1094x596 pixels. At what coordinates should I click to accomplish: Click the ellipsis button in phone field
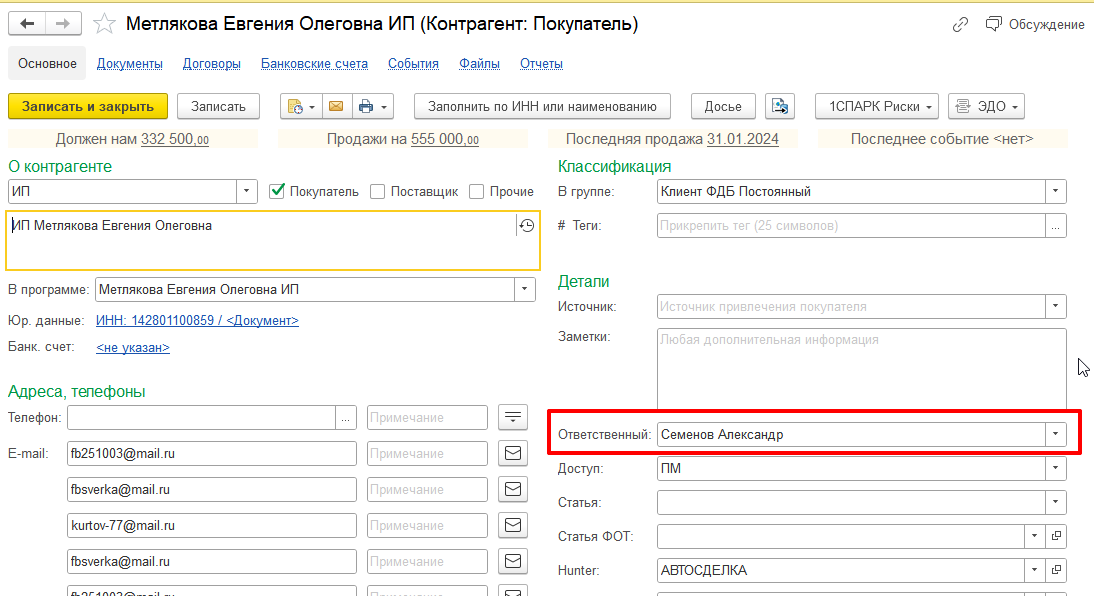346,418
